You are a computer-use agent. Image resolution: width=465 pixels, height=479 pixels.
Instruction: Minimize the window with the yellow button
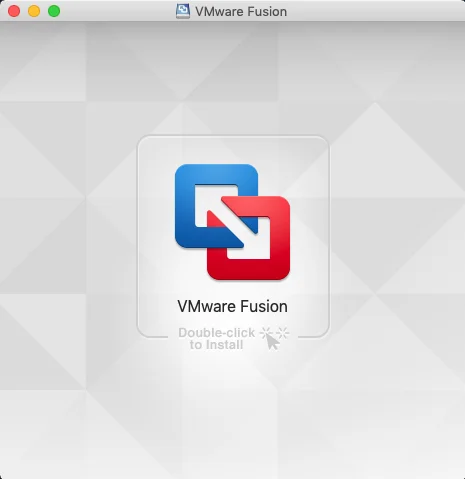[34, 11]
